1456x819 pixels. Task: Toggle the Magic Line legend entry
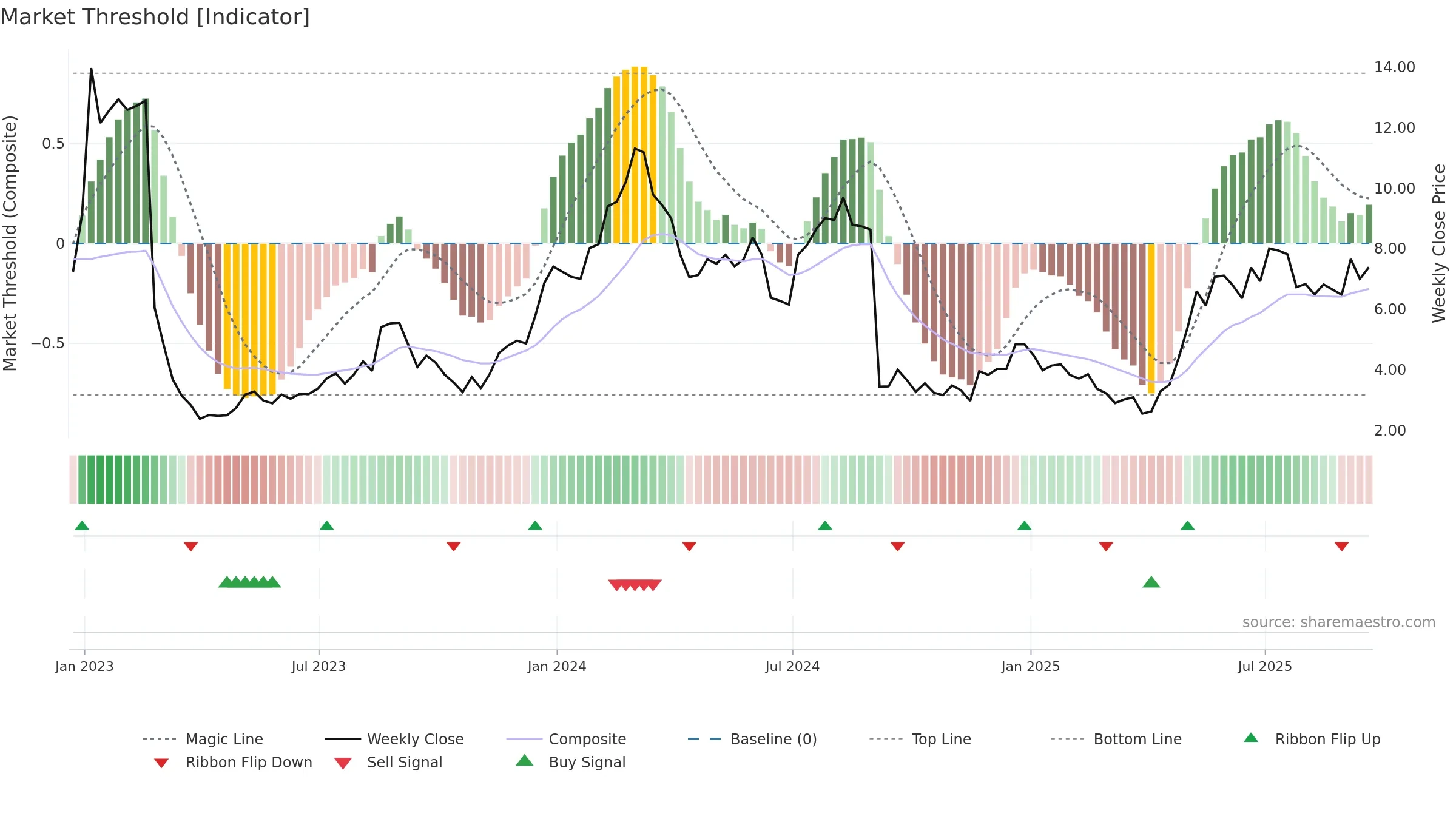tap(203, 739)
